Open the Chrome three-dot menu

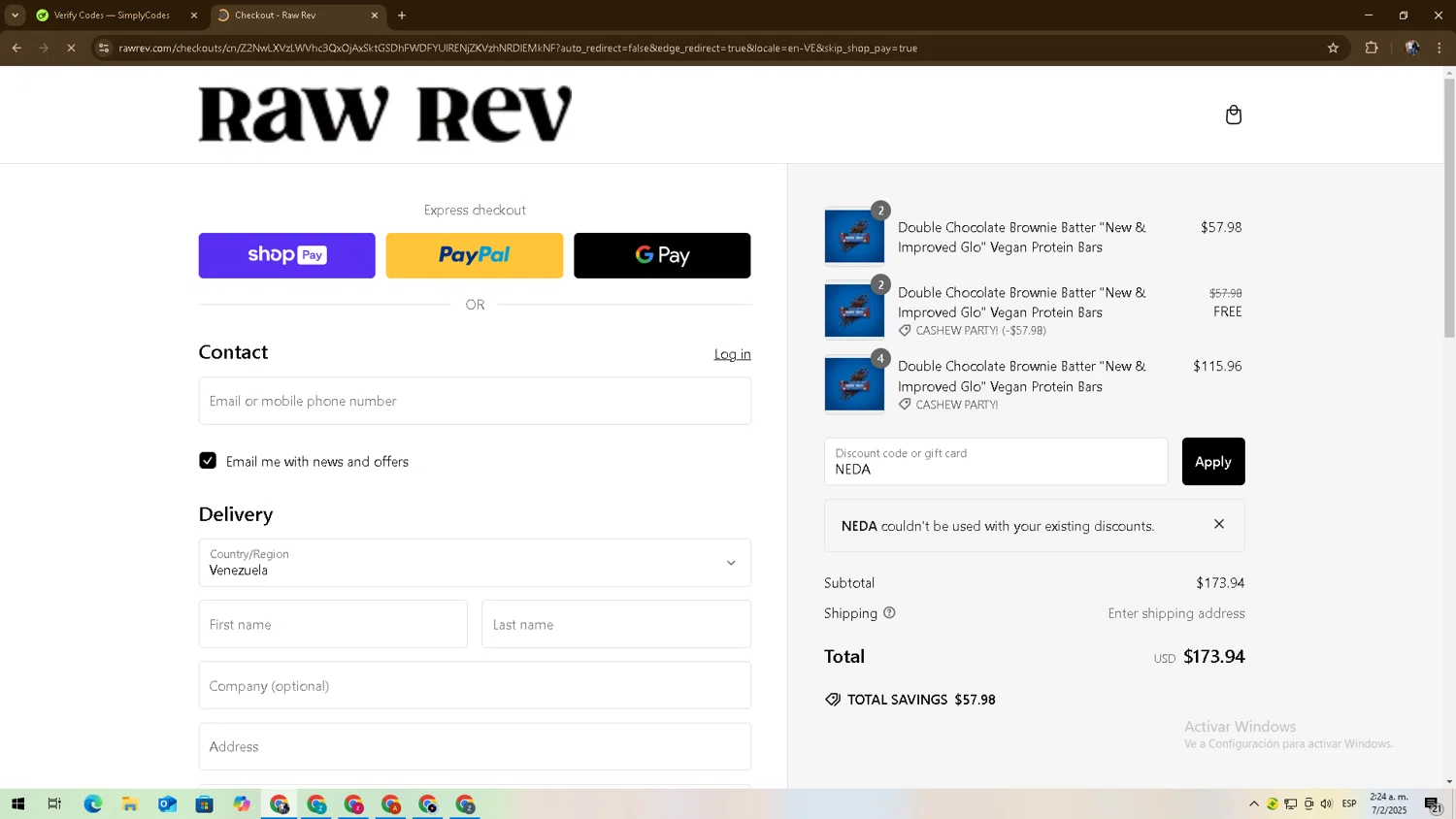pos(1439,48)
